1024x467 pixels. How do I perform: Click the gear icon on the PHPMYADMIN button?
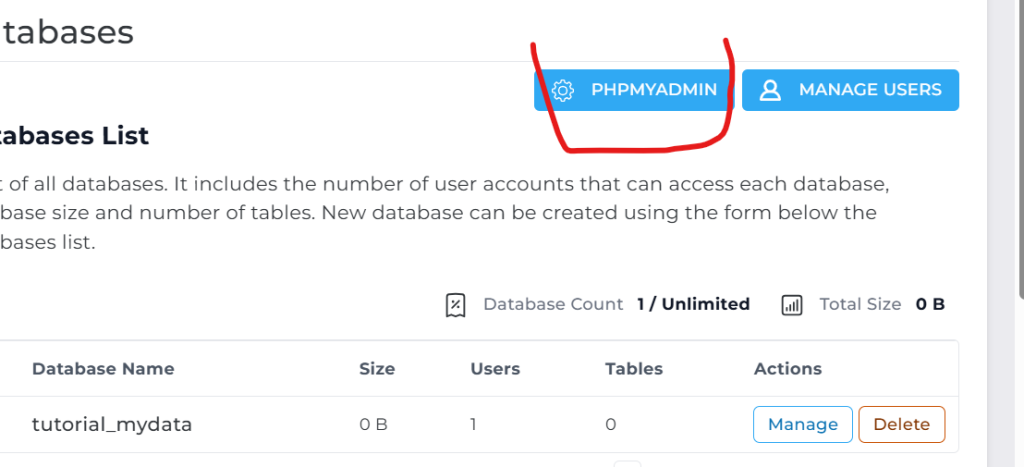pyautogui.click(x=563, y=90)
